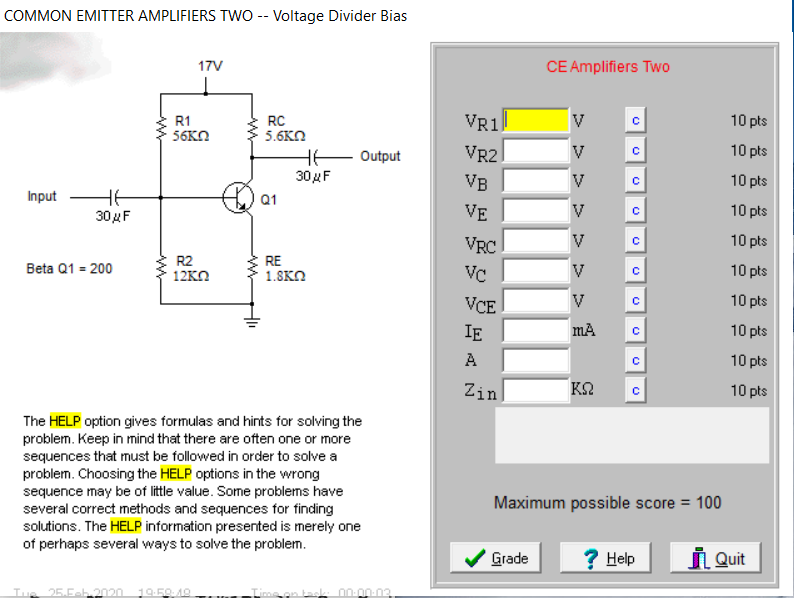This screenshot has width=794, height=598.
Task: Click the 'c' button for VRC
Action: pyautogui.click(x=636, y=241)
